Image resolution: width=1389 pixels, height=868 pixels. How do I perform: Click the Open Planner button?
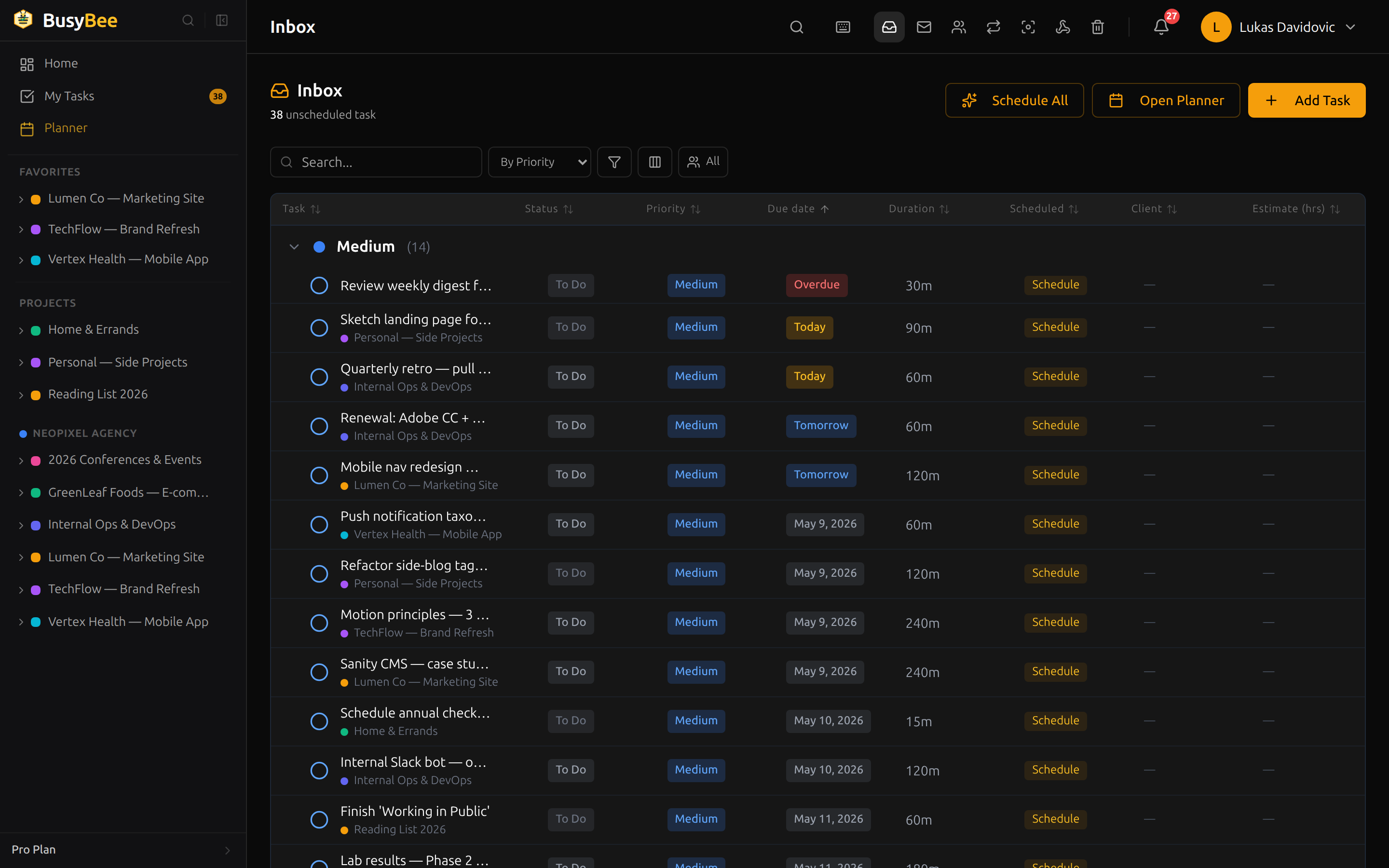pyautogui.click(x=1166, y=100)
